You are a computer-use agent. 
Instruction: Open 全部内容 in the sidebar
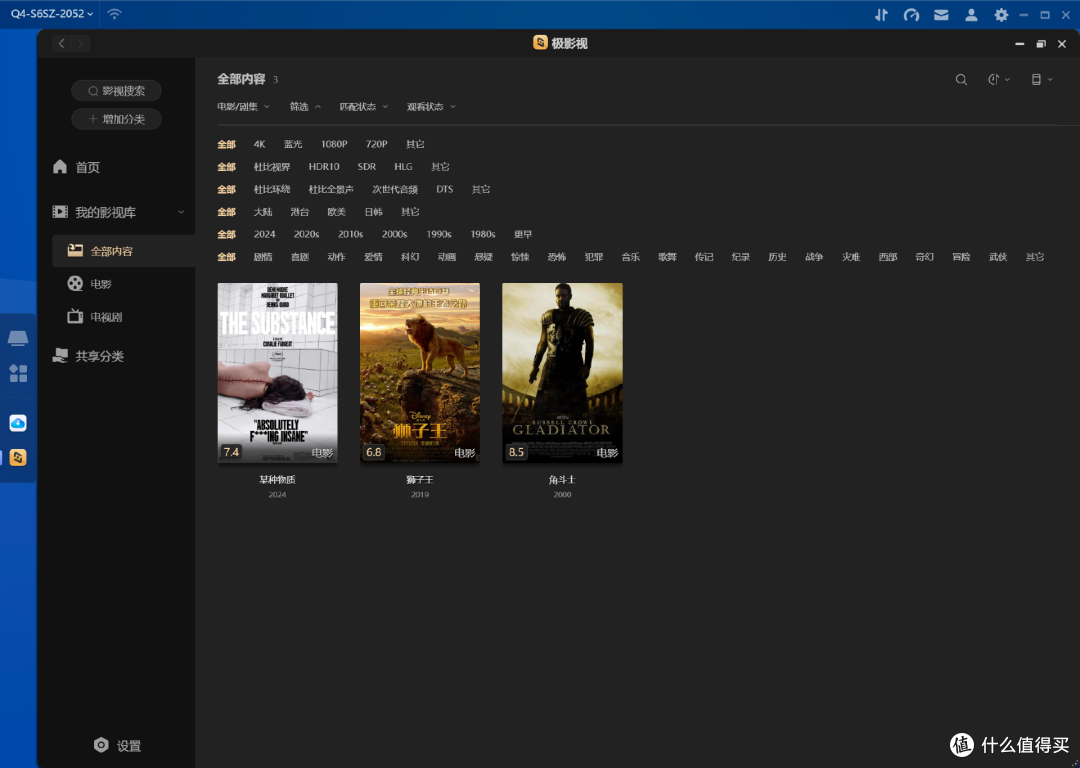click(x=124, y=251)
